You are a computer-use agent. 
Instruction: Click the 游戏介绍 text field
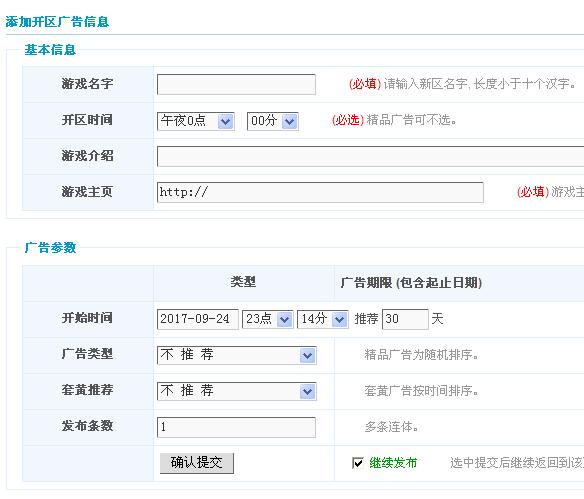pyautogui.click(x=371, y=156)
